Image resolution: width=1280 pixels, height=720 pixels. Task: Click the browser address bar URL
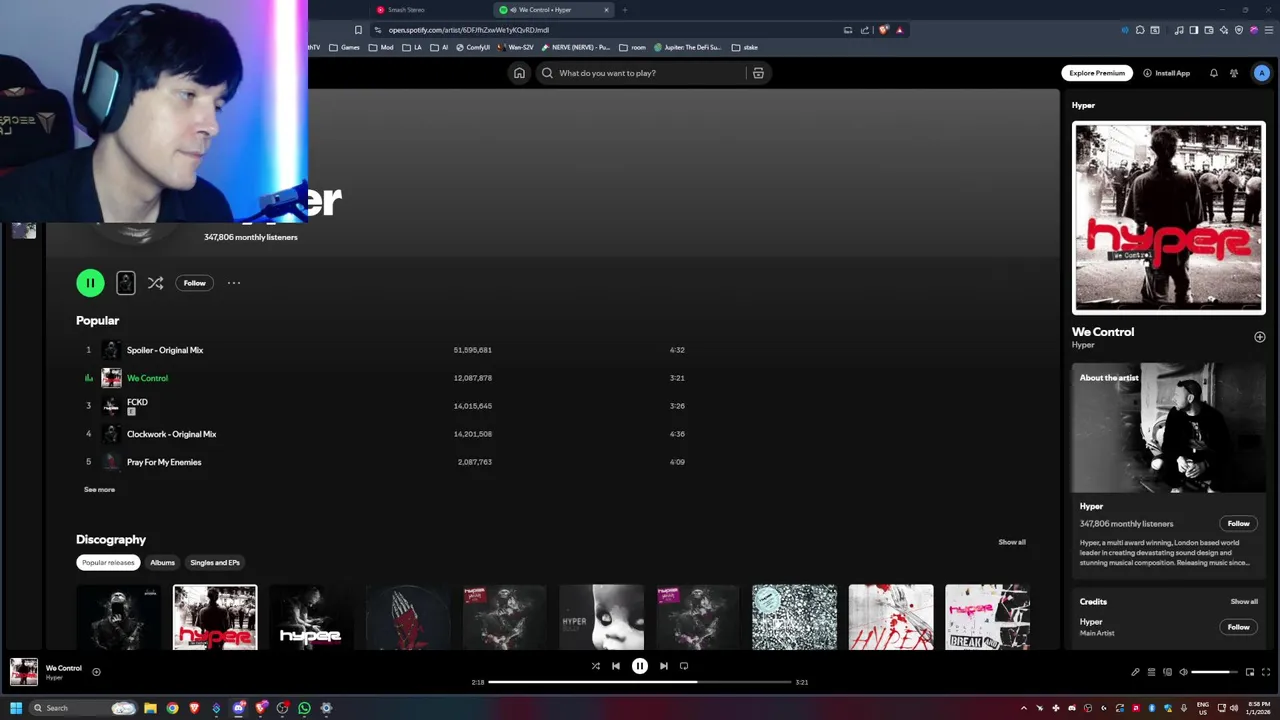pyautogui.click(x=468, y=30)
